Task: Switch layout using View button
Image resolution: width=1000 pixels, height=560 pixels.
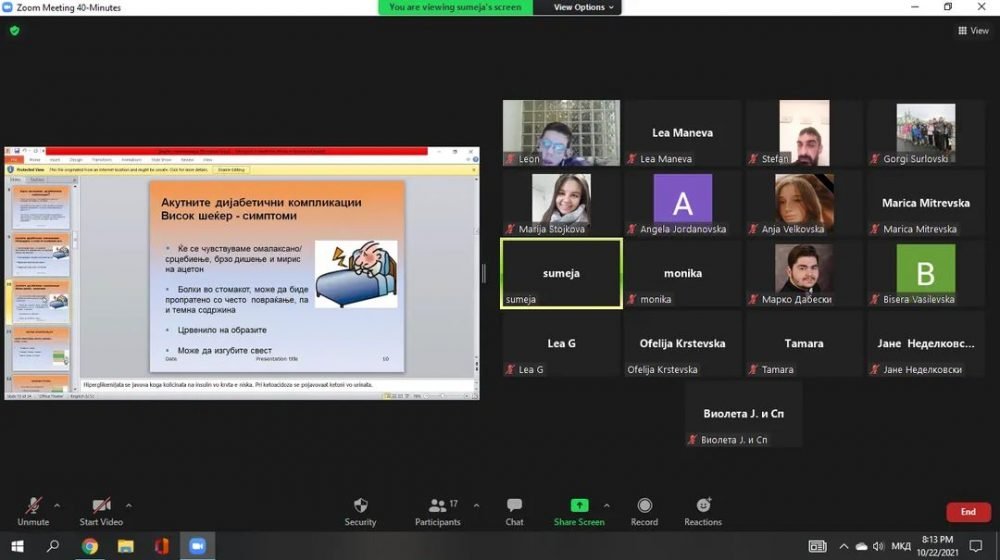Action: pos(973,31)
